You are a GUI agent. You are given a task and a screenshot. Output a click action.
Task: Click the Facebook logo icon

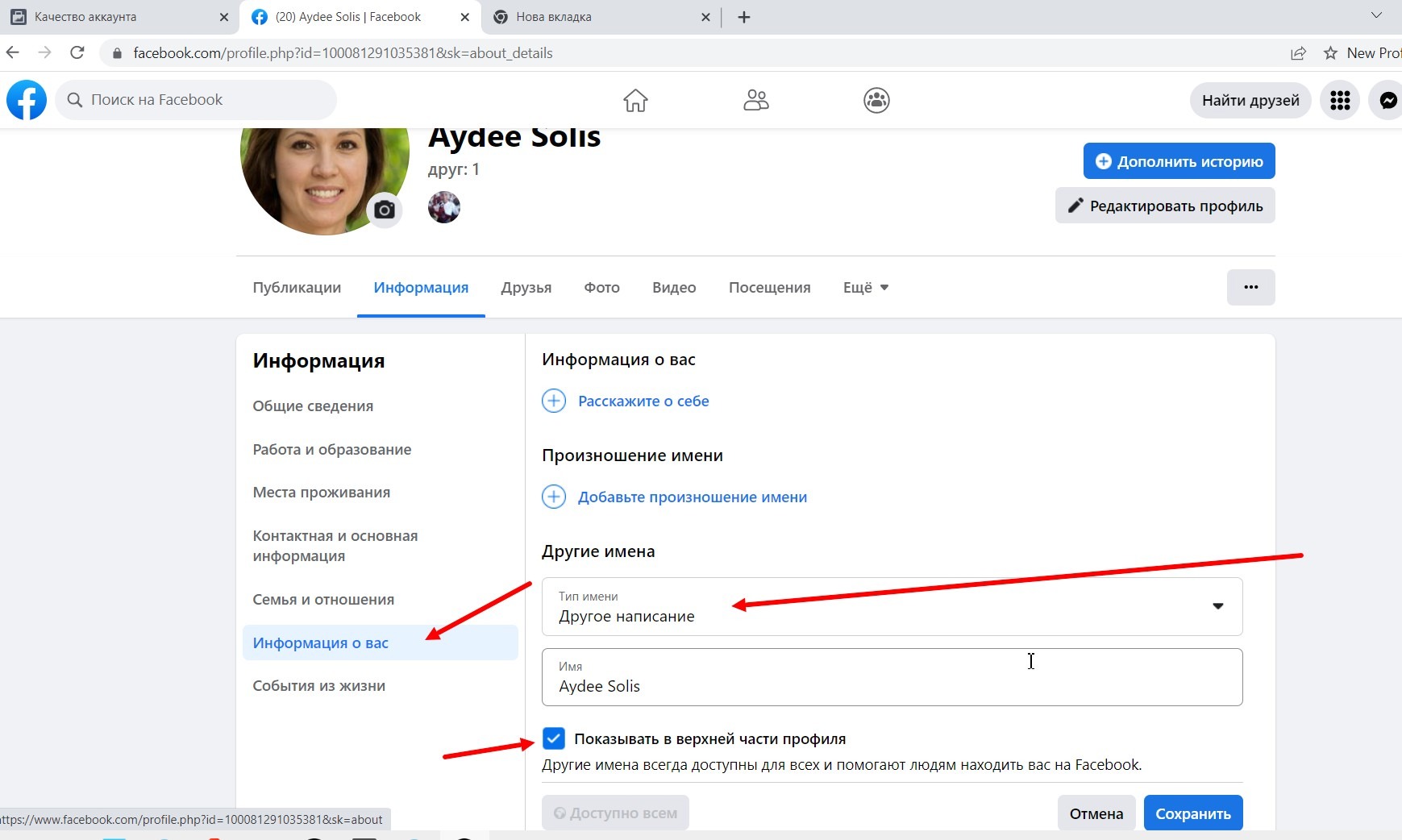click(27, 100)
